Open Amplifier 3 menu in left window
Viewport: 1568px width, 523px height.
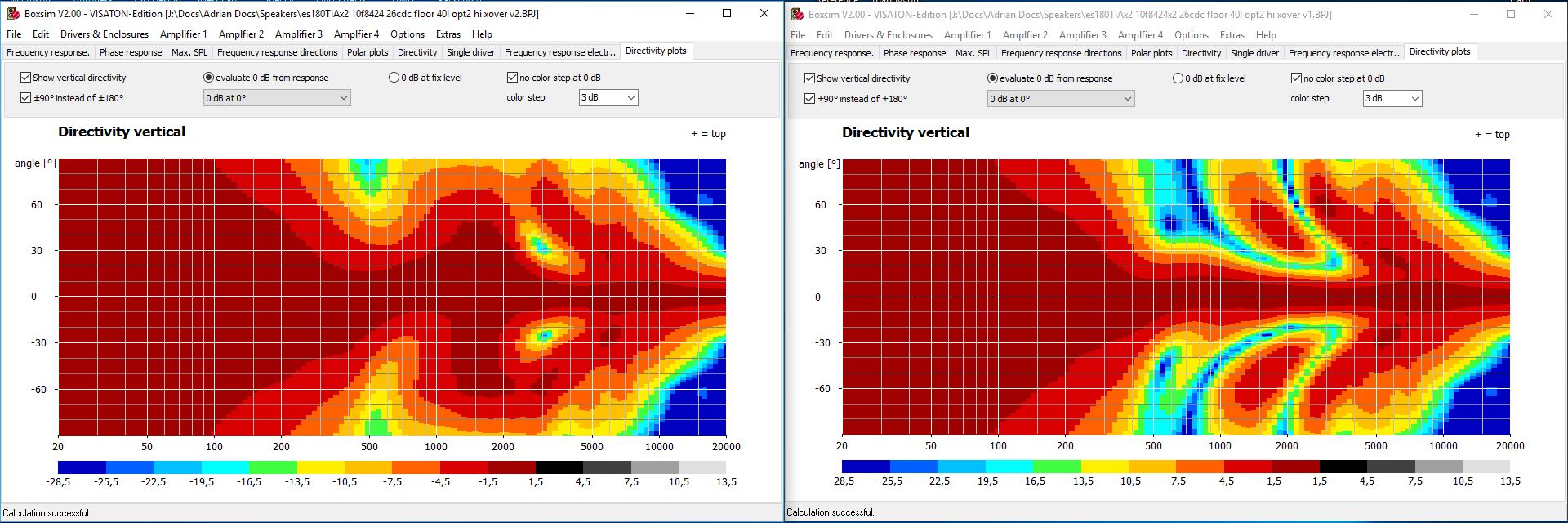(x=298, y=34)
